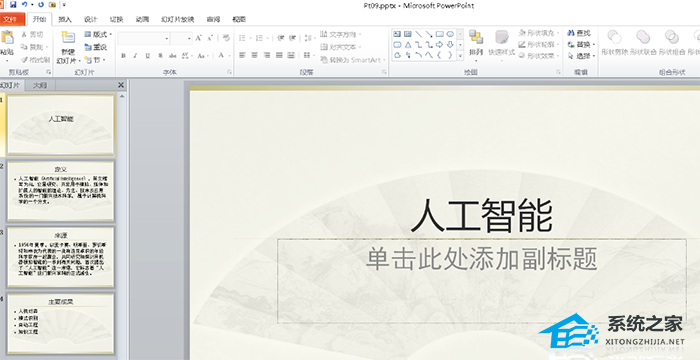Viewport: 700px width, 360px height.
Task: Open the font name combo box
Action: [144, 38]
